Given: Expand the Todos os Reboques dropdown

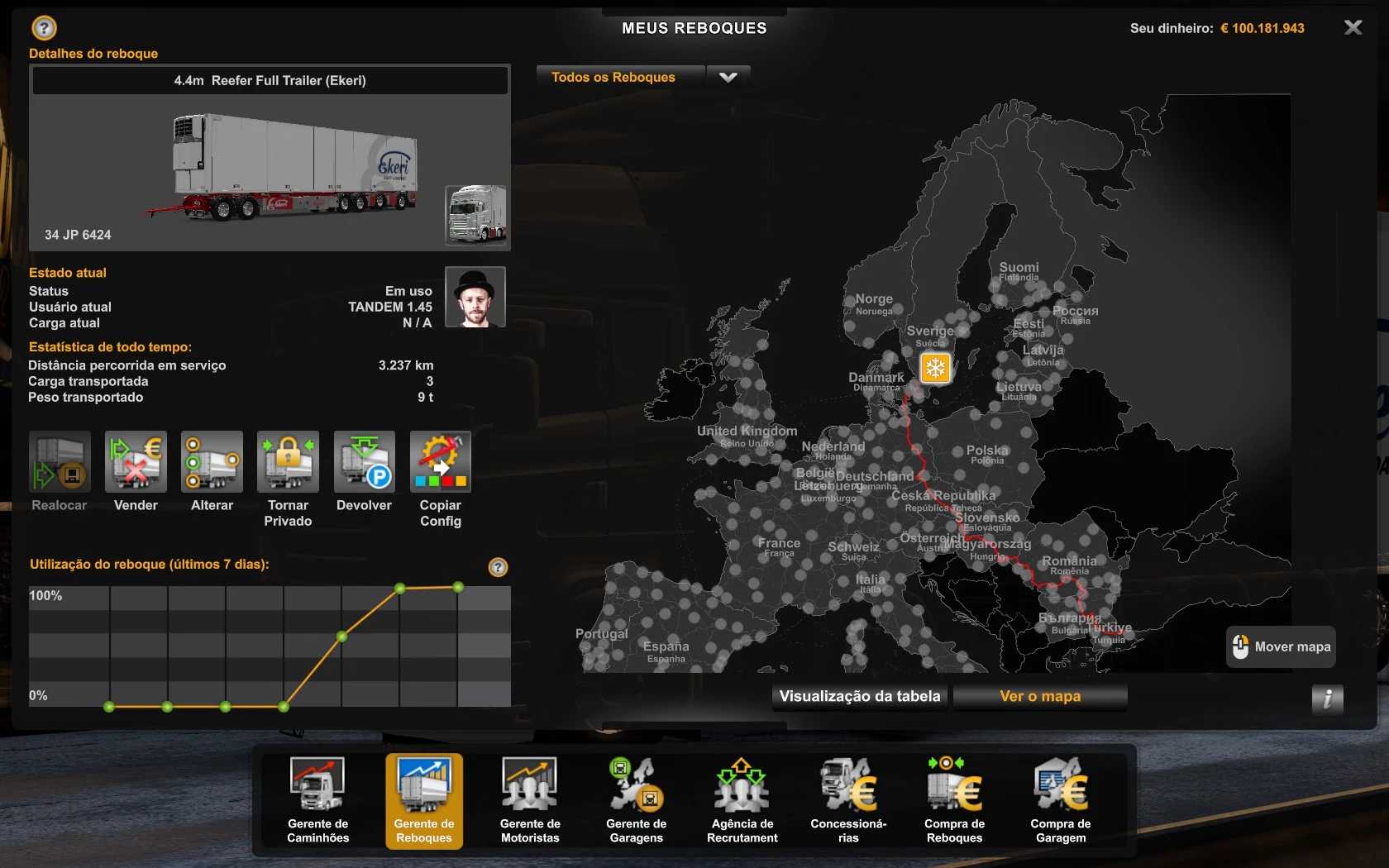Looking at the screenshot, I should point(620,78).
